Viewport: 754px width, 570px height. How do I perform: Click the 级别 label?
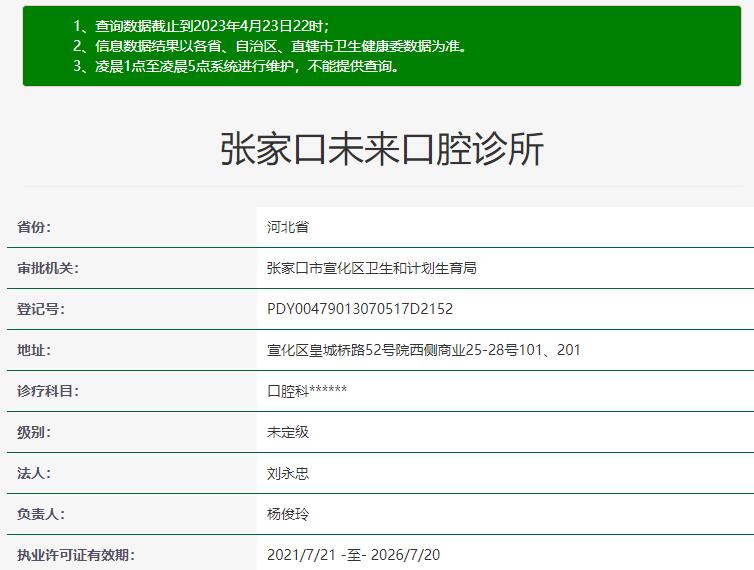coord(34,432)
